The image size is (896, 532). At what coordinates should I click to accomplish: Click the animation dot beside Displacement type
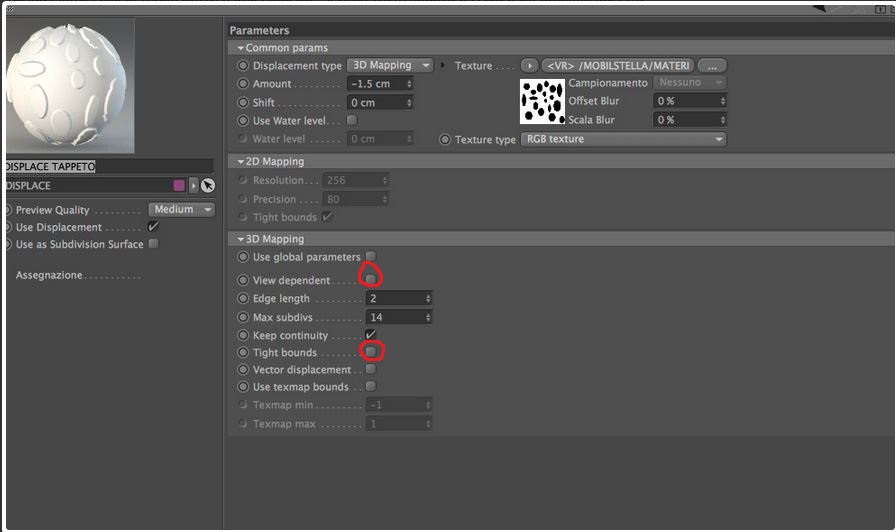(x=243, y=66)
